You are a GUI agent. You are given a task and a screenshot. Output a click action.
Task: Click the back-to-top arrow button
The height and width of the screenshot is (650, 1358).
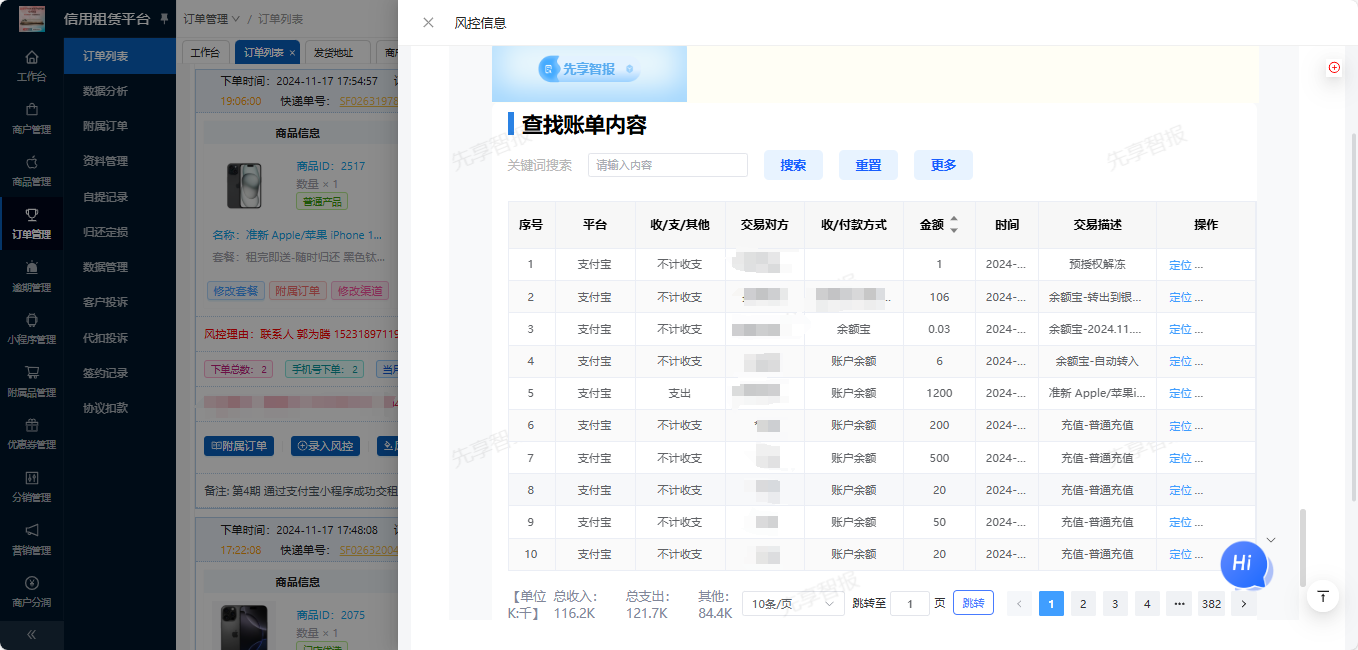(1323, 596)
